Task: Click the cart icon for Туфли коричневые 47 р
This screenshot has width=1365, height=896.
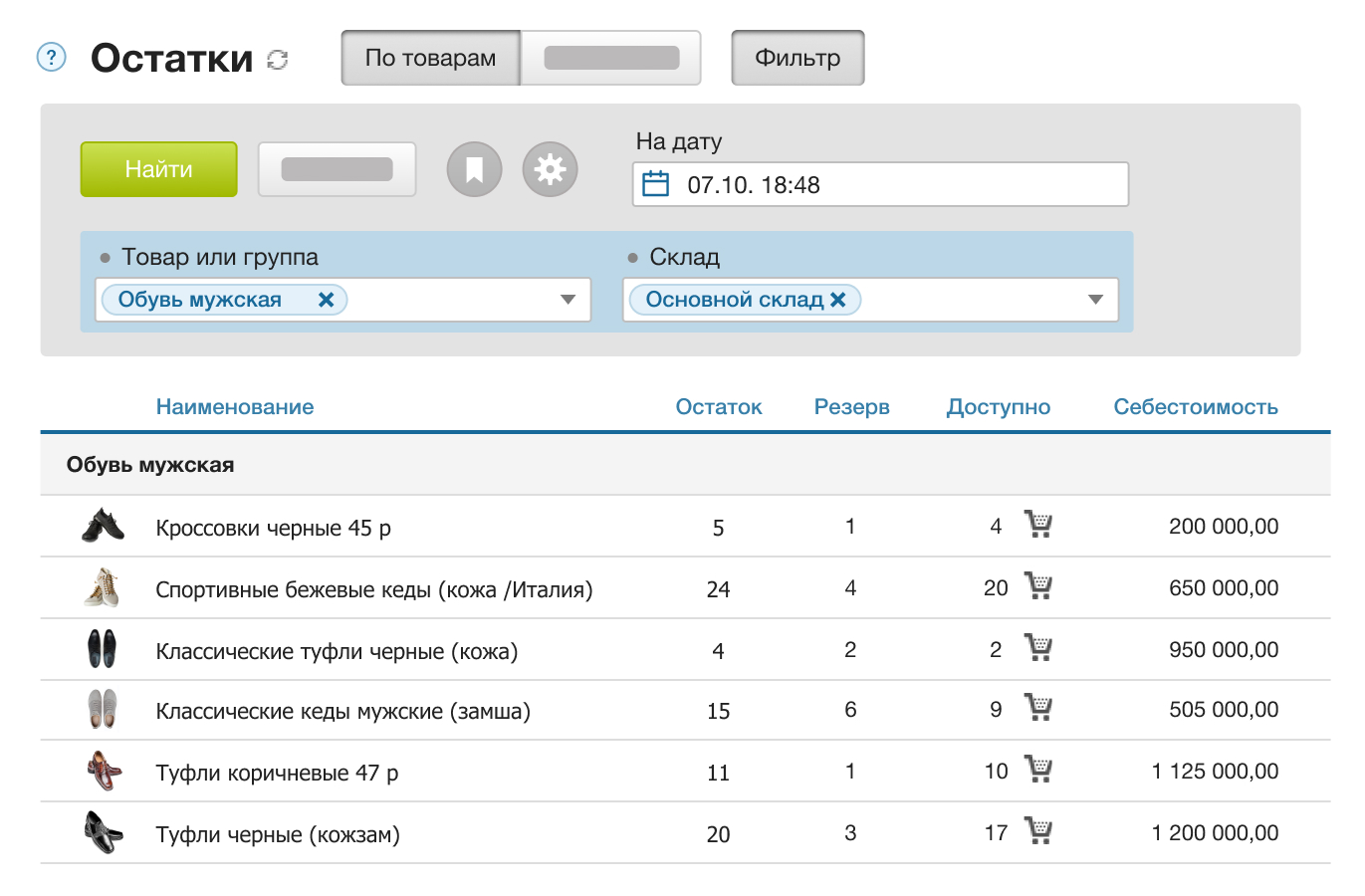Action: tap(1038, 769)
